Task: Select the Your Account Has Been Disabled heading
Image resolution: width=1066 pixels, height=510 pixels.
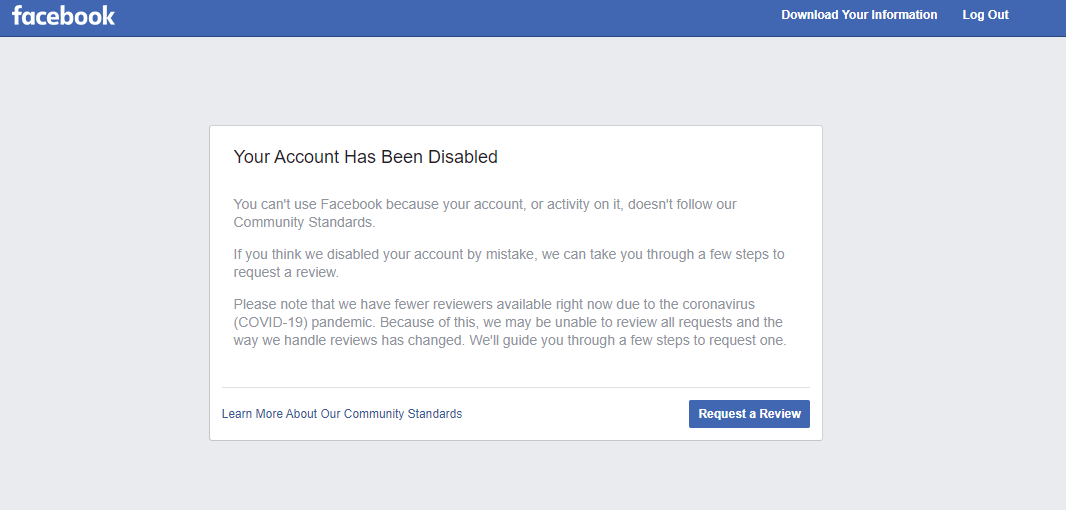Action: tap(365, 157)
